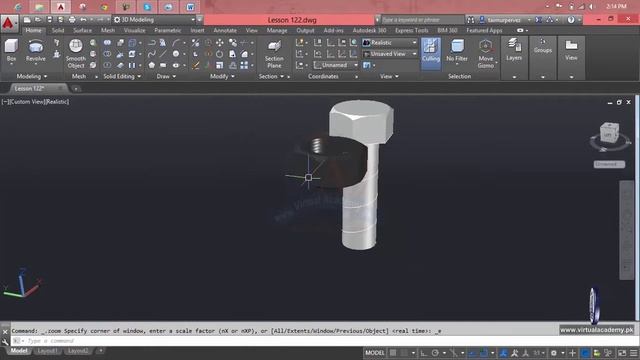Click the Line draw tool
This screenshot has height=360, width=640.
coord(163,54)
